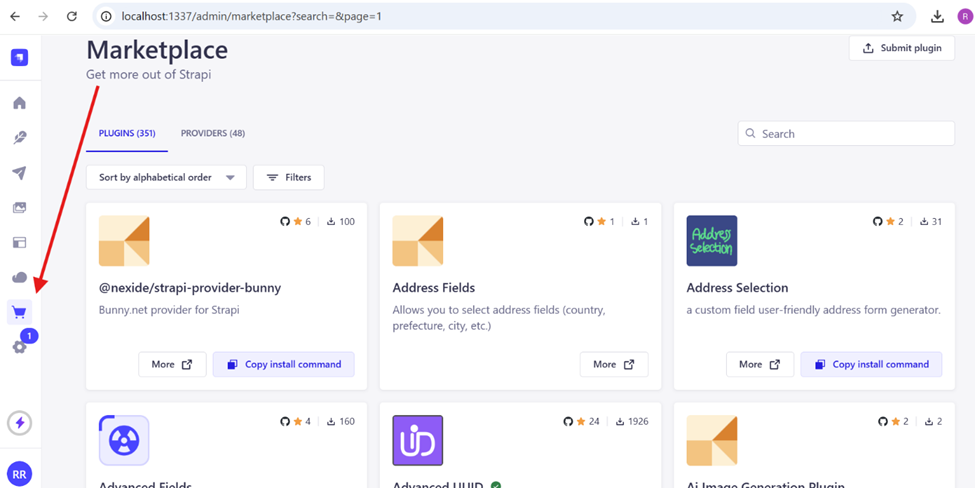
Task: Open the Home icon in sidebar
Action: point(19,103)
